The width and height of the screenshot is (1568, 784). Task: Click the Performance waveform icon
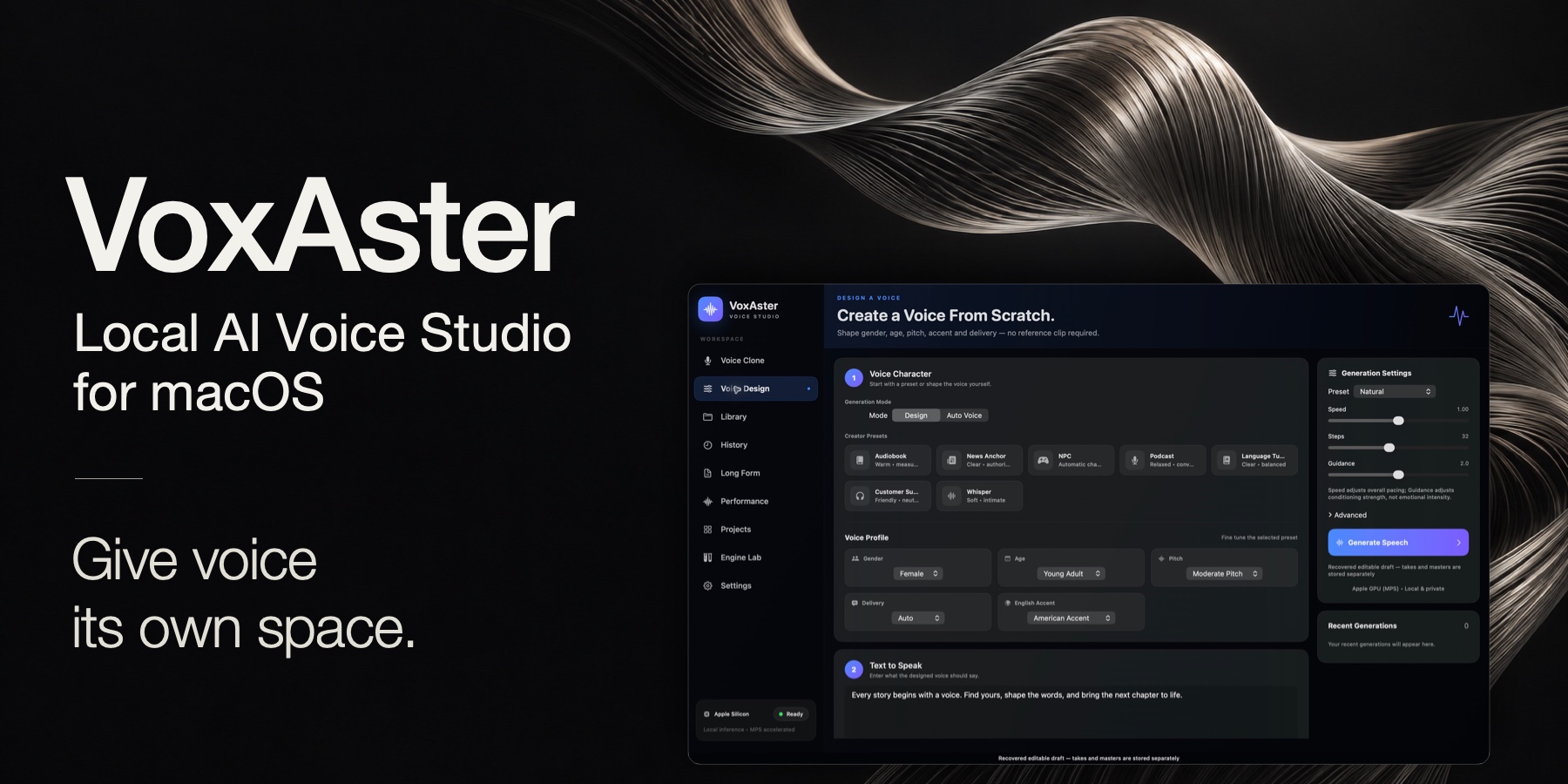coord(707,502)
